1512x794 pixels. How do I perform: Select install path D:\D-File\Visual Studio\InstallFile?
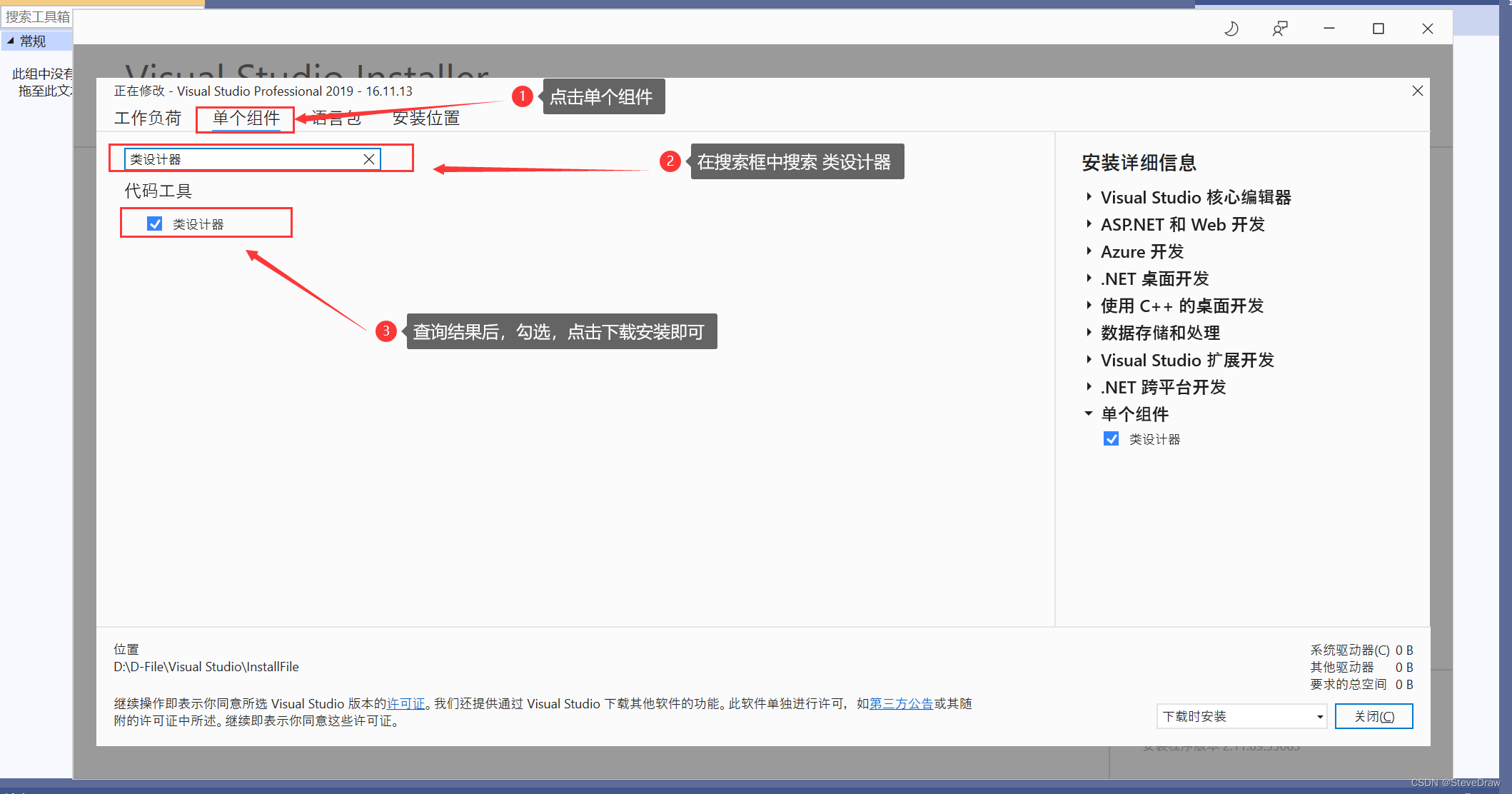coord(206,666)
